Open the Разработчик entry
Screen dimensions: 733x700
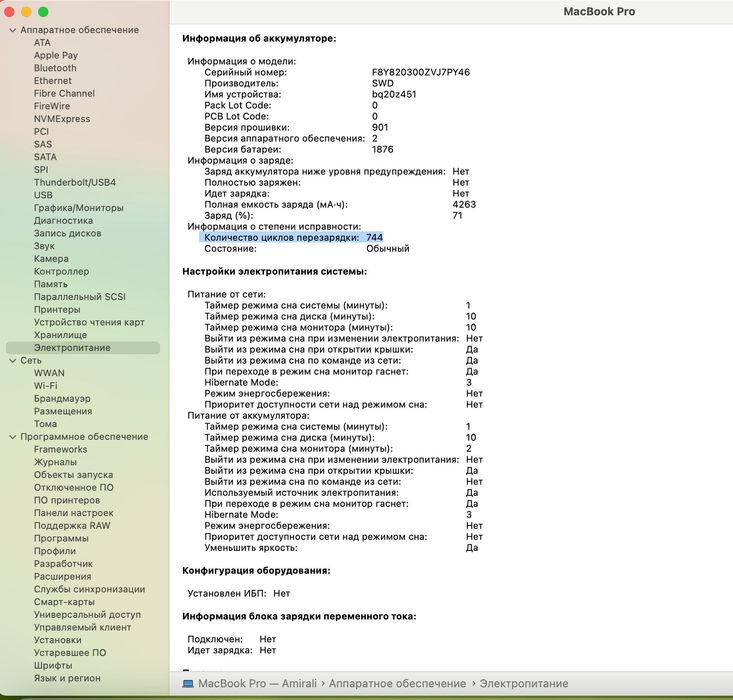coord(63,563)
